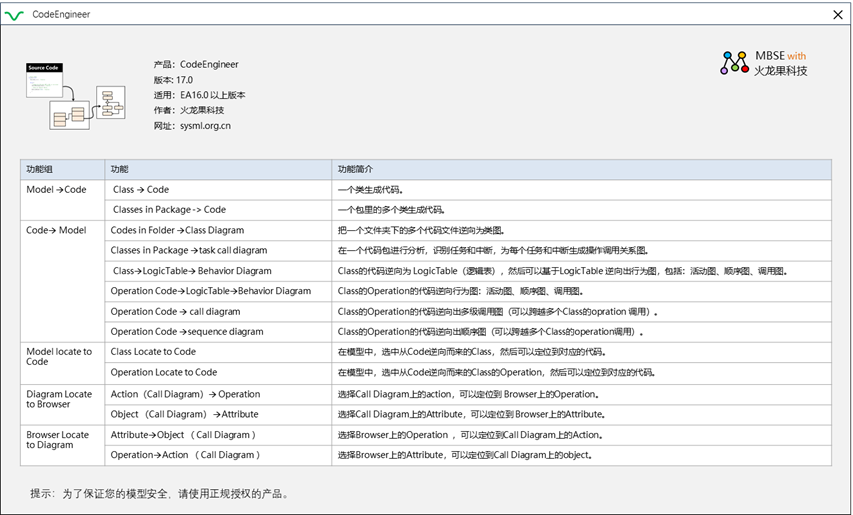
Task: Select 'Operation Code →sequence diagram' cell
Action: click(218, 332)
